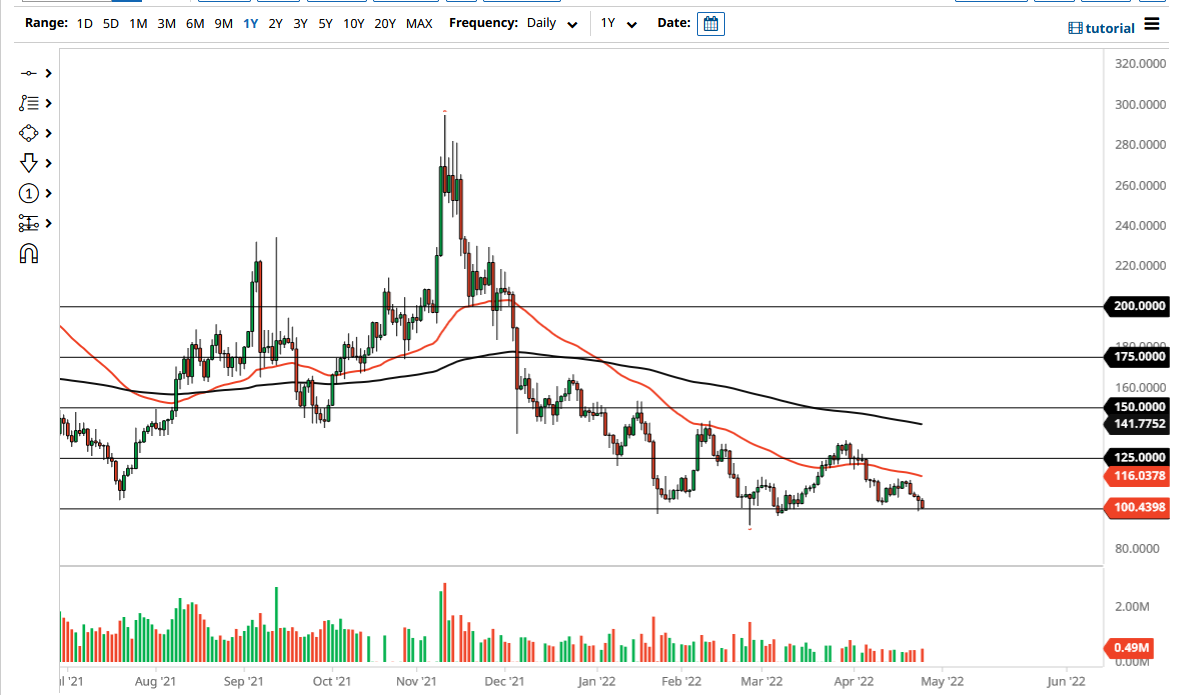Open the 1Y period dropdown
This screenshot has width=1179, height=695.
pyautogui.click(x=617, y=23)
